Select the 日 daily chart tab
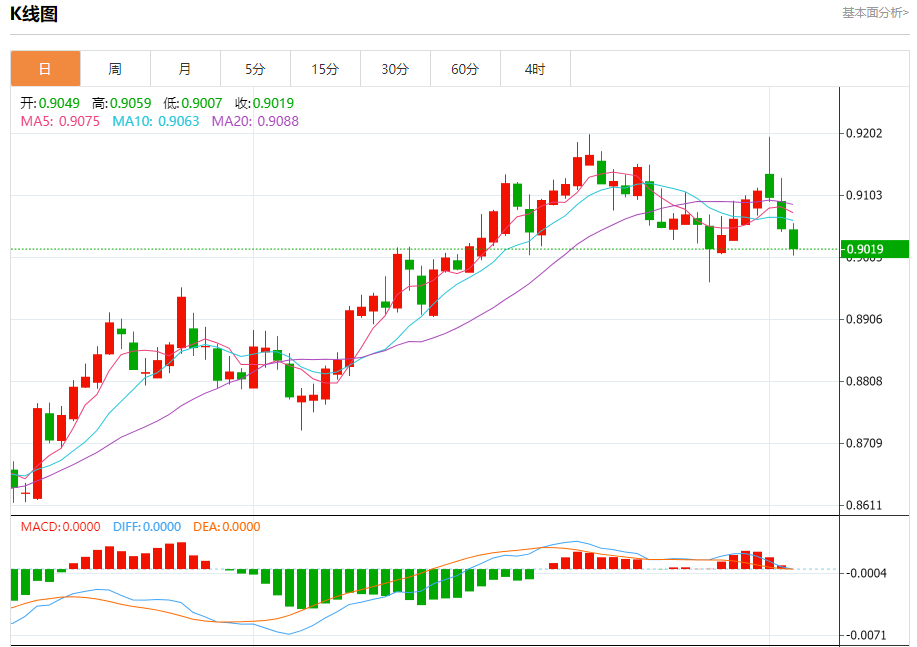The height and width of the screenshot is (647, 917). click(x=46, y=69)
